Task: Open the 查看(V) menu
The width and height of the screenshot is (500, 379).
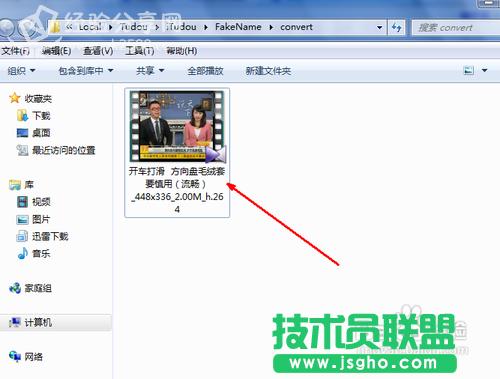Action: [x=98, y=51]
